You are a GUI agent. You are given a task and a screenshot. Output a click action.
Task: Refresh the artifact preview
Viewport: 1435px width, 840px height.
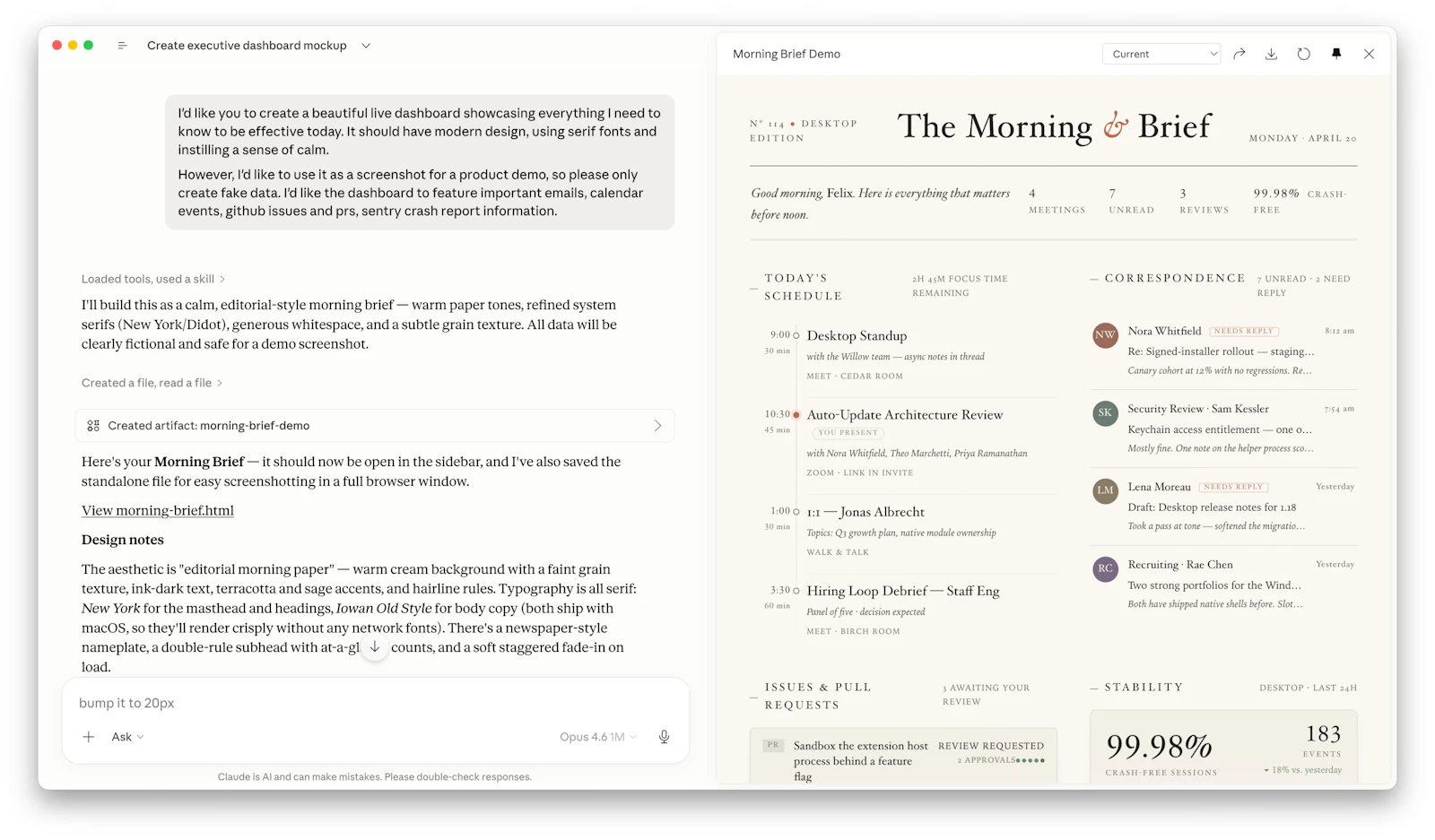pyautogui.click(x=1304, y=54)
